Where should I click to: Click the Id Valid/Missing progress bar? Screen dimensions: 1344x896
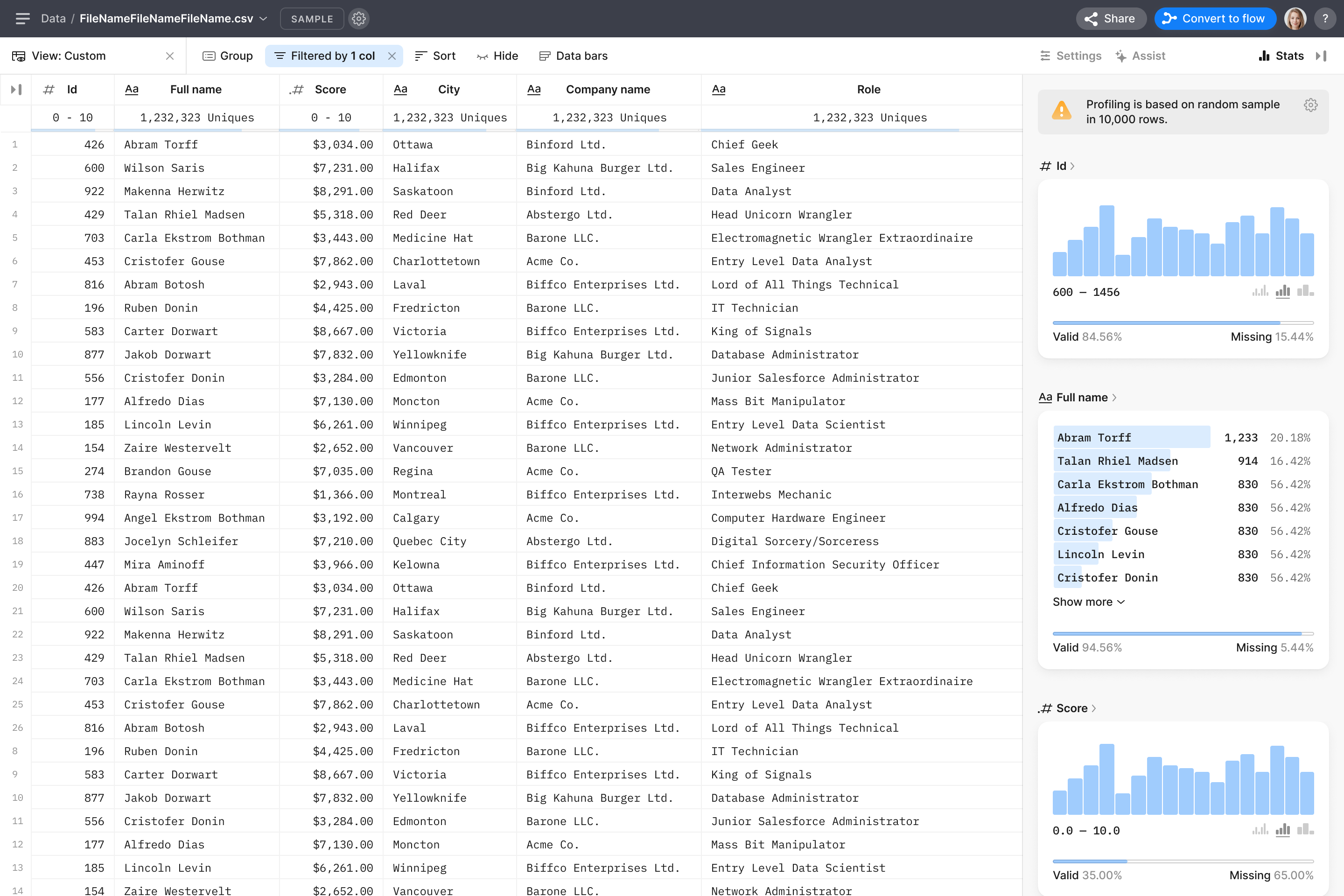tap(1182, 323)
